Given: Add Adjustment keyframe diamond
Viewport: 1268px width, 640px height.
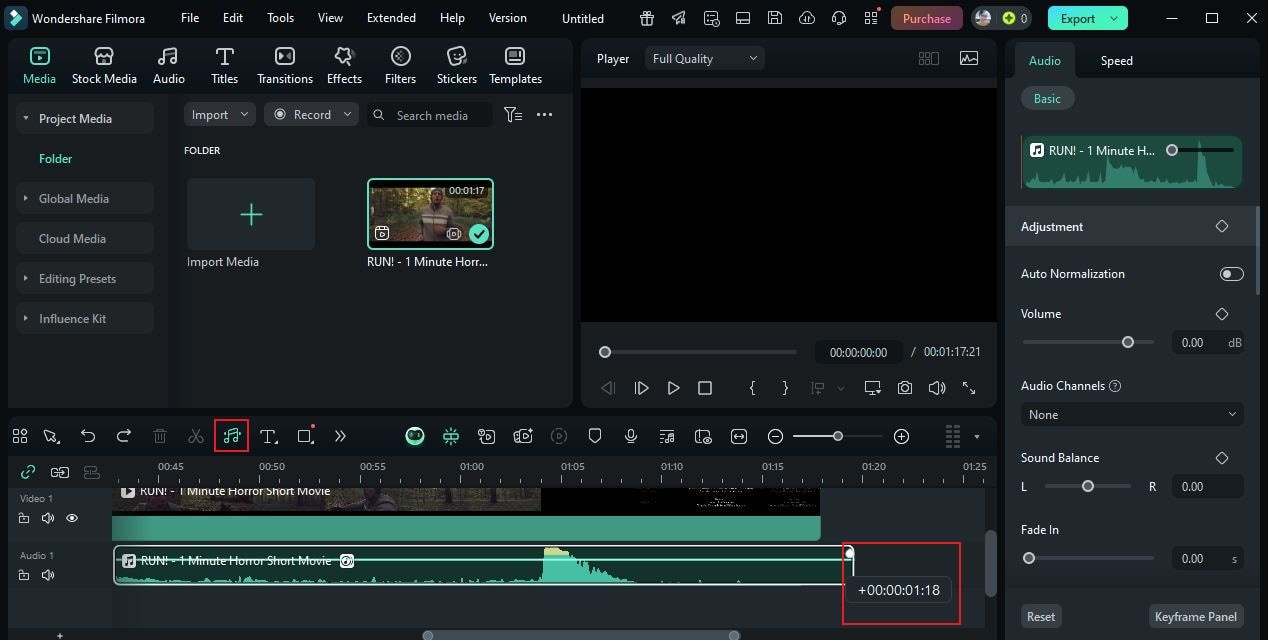Looking at the screenshot, I should coord(1221,227).
